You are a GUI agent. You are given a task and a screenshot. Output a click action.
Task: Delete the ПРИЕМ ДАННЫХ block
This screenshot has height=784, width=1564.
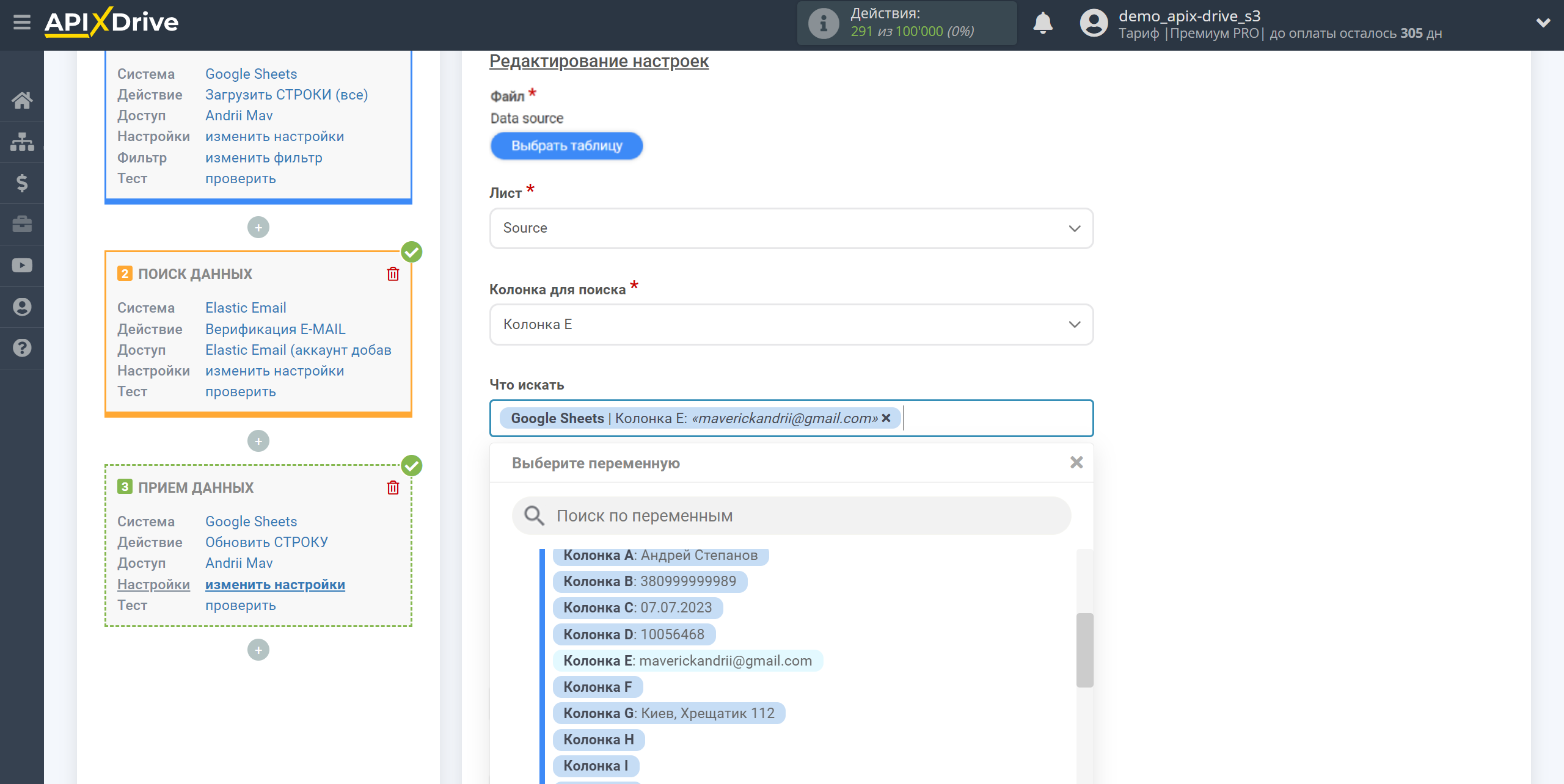(393, 488)
